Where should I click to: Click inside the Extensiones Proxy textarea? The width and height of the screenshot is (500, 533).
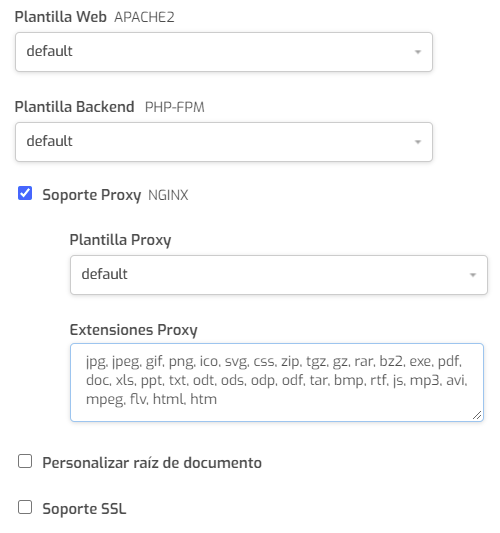point(277,382)
